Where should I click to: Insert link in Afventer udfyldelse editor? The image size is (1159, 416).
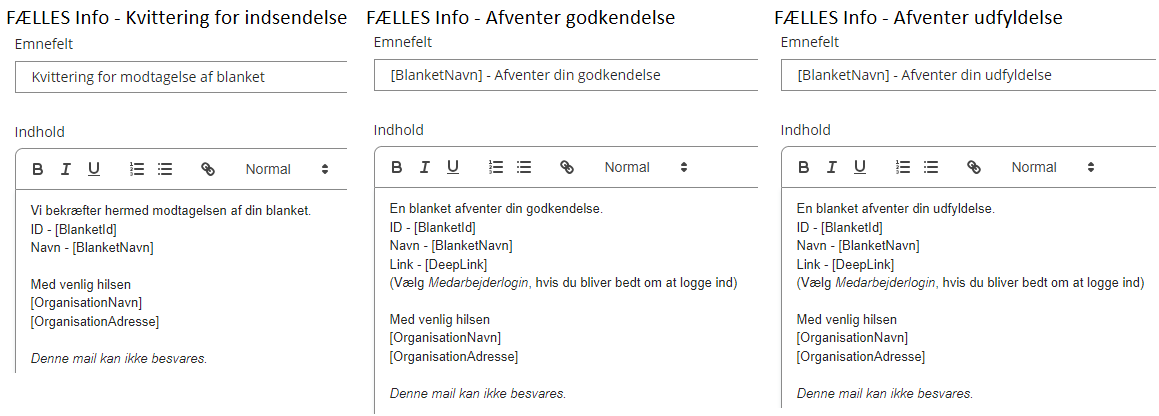pos(974,167)
